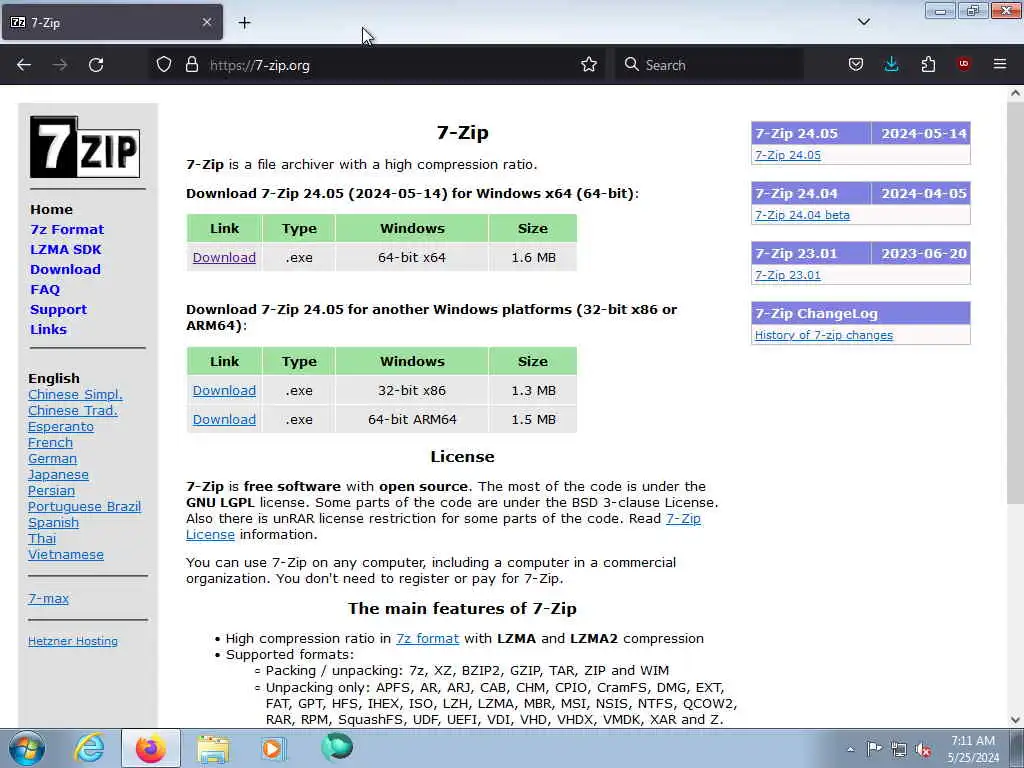Open the FAQ page
The image size is (1024, 768).
[44, 289]
